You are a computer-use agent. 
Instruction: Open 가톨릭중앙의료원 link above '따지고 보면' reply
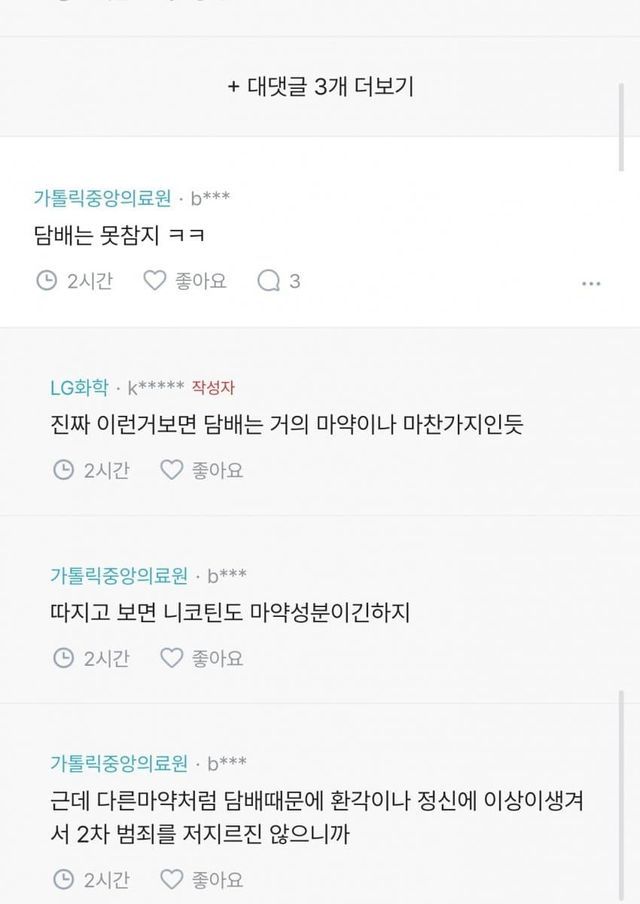[x=119, y=575]
